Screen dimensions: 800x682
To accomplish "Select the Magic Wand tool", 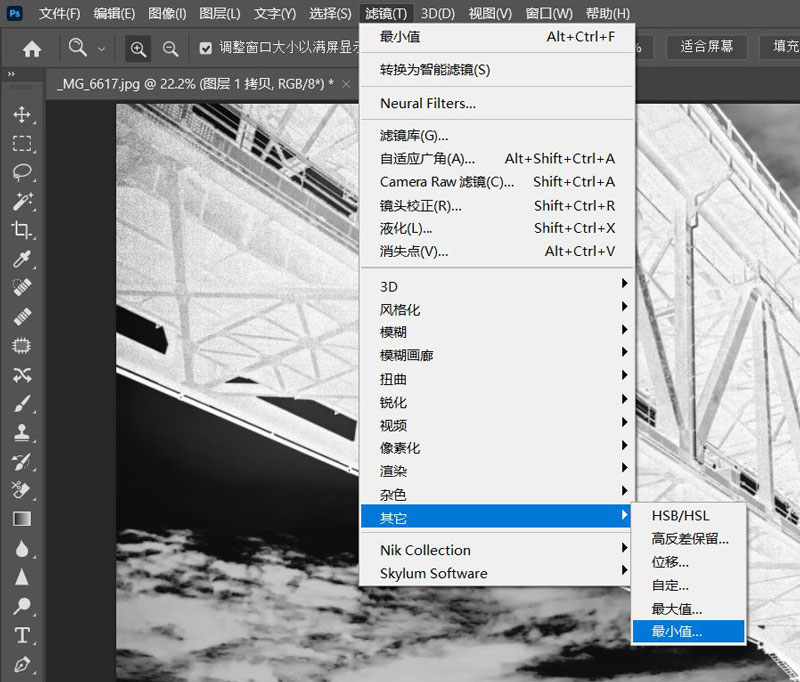I will coord(22,201).
